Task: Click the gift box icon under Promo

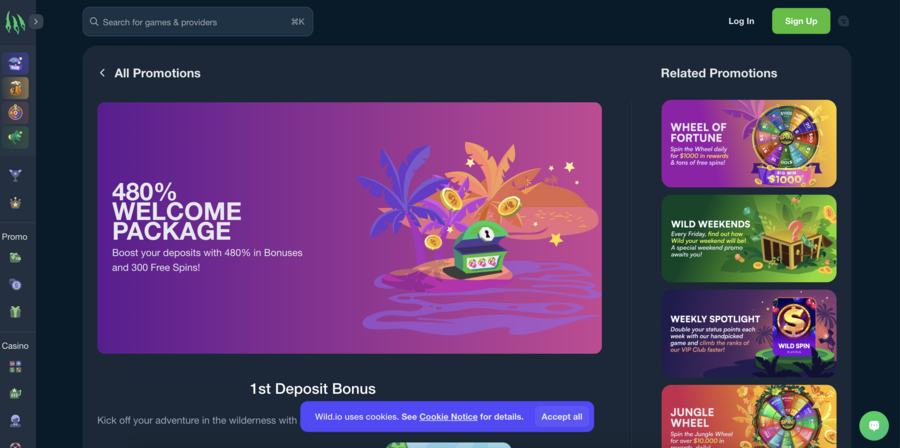Action: pos(15,311)
